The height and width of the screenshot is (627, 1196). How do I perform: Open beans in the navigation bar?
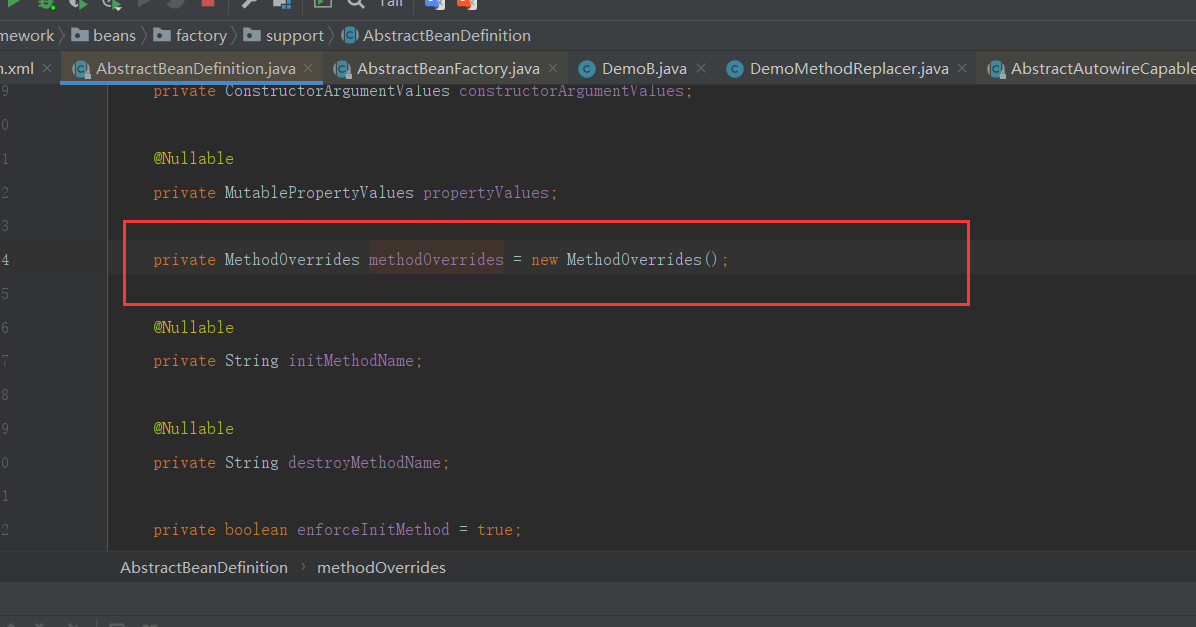(114, 35)
